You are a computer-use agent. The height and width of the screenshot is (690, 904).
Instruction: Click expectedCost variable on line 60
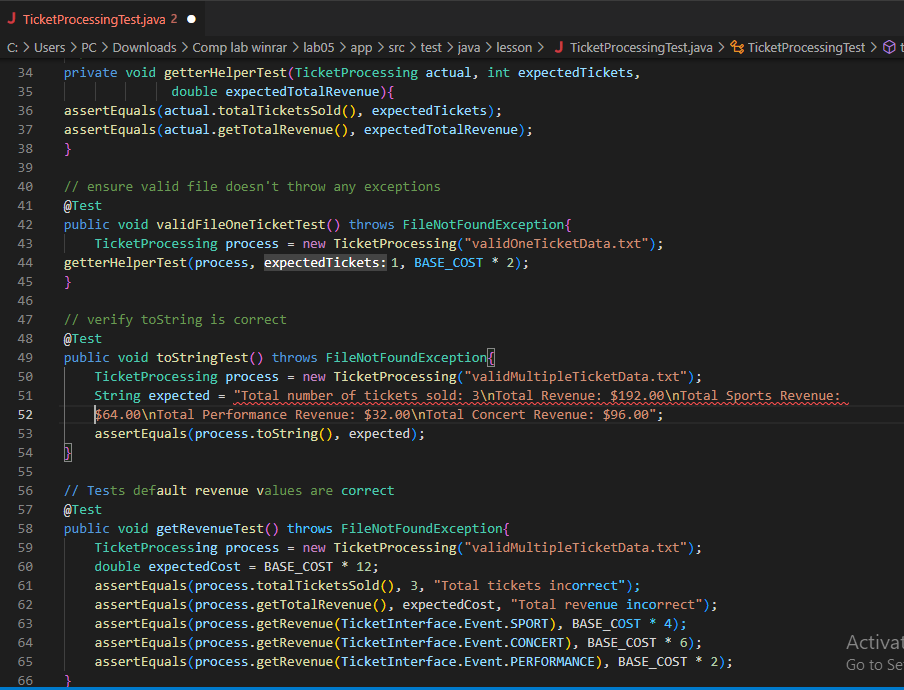click(x=194, y=567)
